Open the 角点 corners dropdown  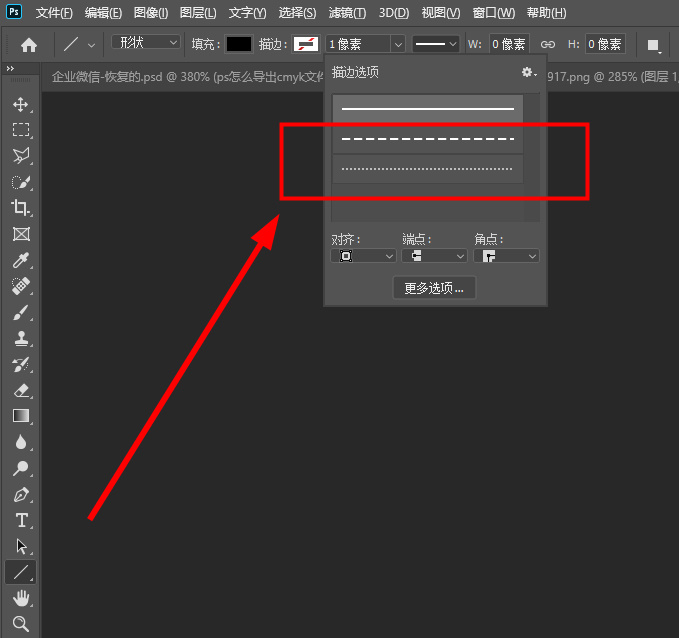pos(506,256)
